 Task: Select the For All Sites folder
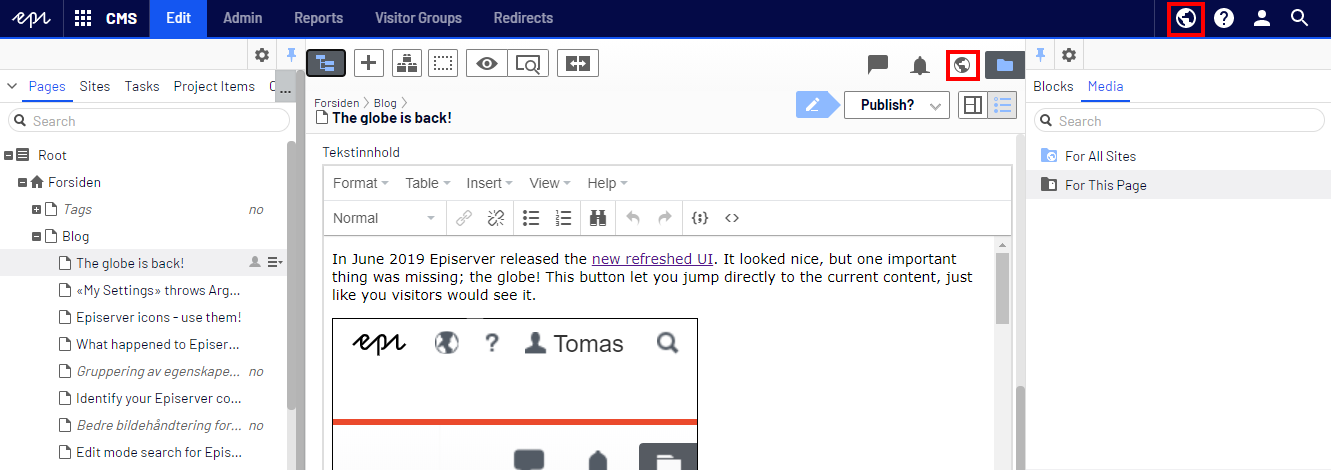coord(1100,156)
